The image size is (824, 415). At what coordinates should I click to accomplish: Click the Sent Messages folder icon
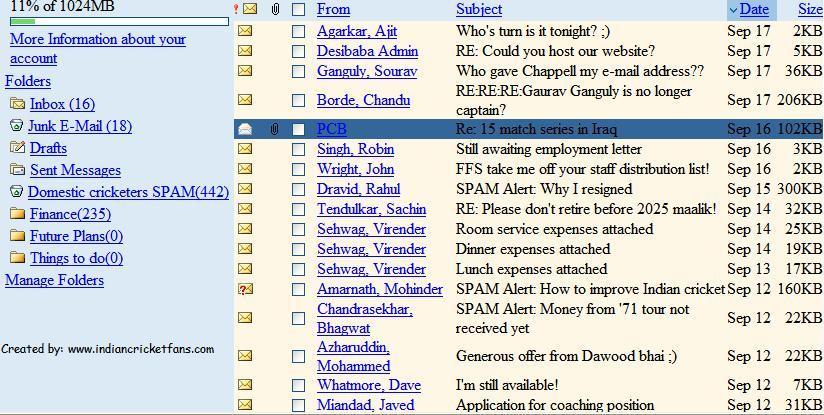click(17, 170)
